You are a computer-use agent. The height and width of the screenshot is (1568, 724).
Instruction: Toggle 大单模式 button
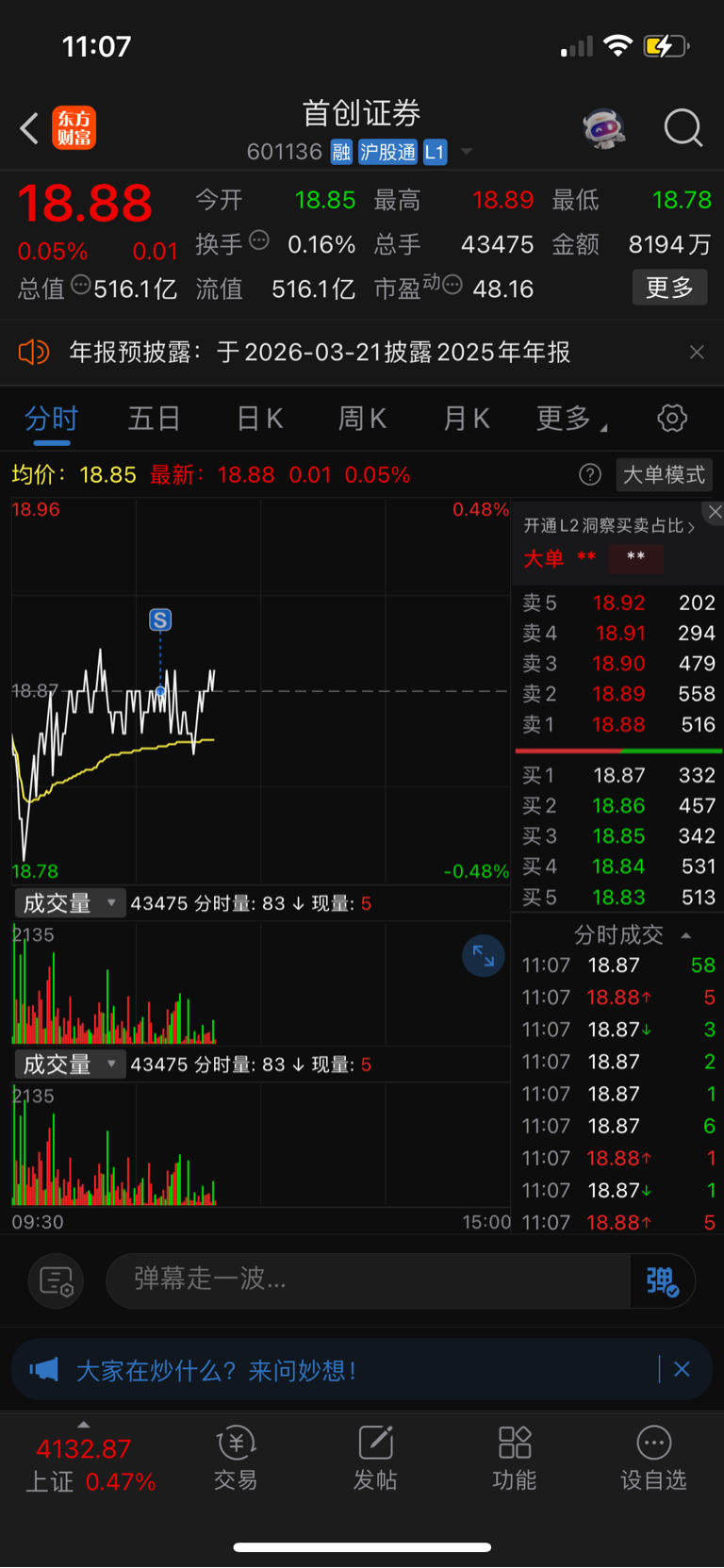(x=664, y=474)
